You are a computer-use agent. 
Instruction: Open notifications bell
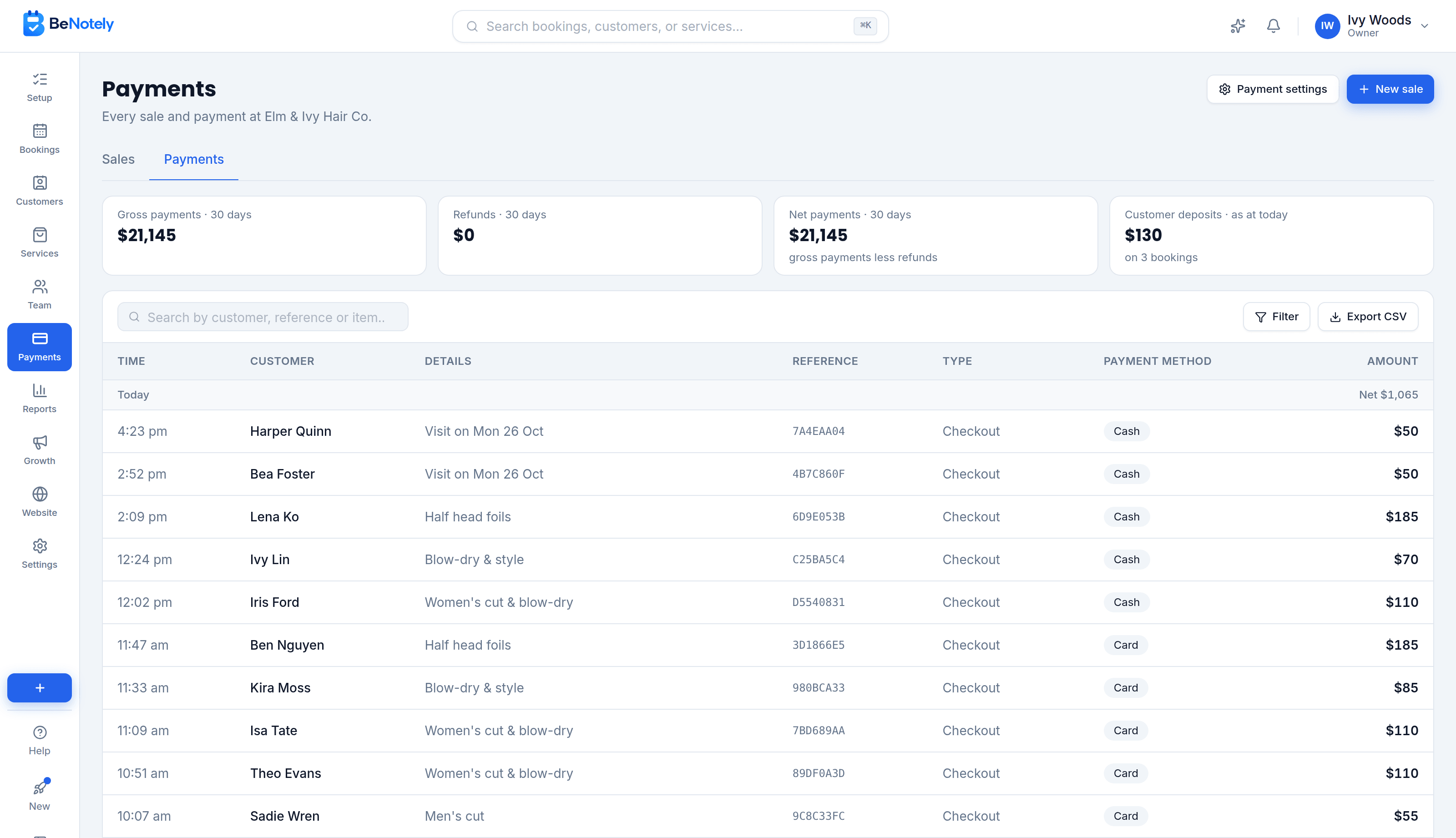(1273, 26)
